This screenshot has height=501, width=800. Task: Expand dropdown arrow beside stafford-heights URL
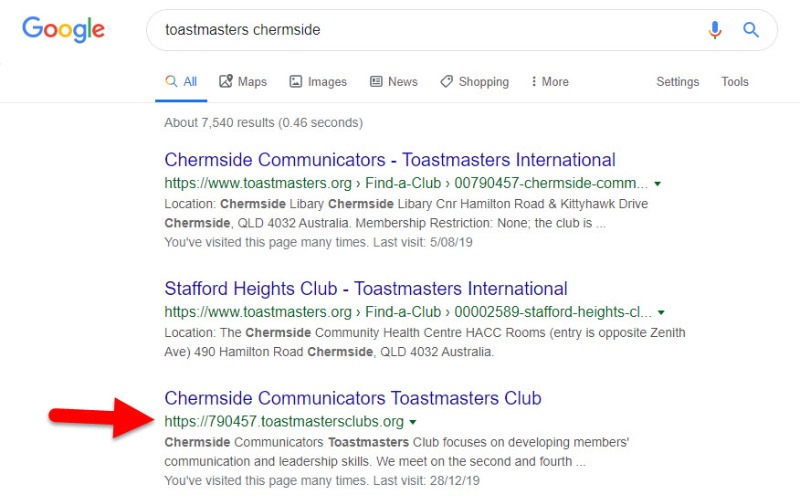[x=661, y=312]
